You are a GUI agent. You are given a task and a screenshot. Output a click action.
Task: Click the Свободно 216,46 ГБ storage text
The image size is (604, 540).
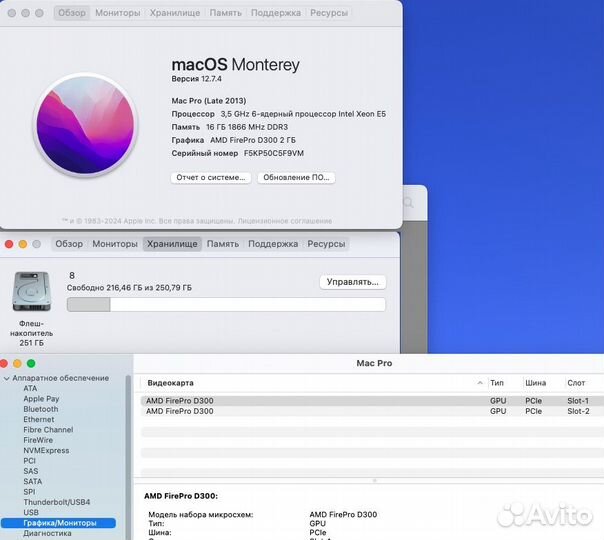click(129, 288)
